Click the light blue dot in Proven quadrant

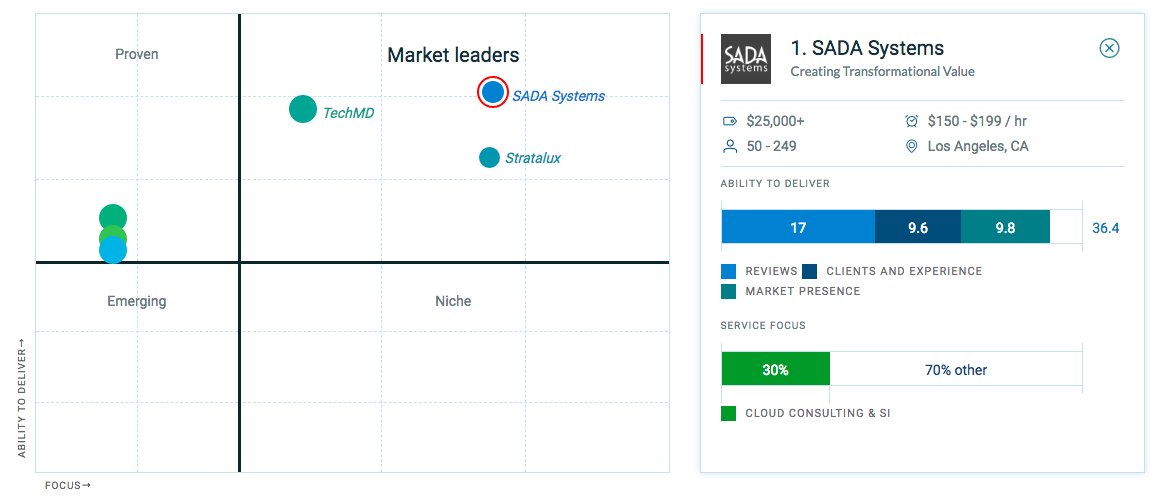pyautogui.click(x=113, y=250)
